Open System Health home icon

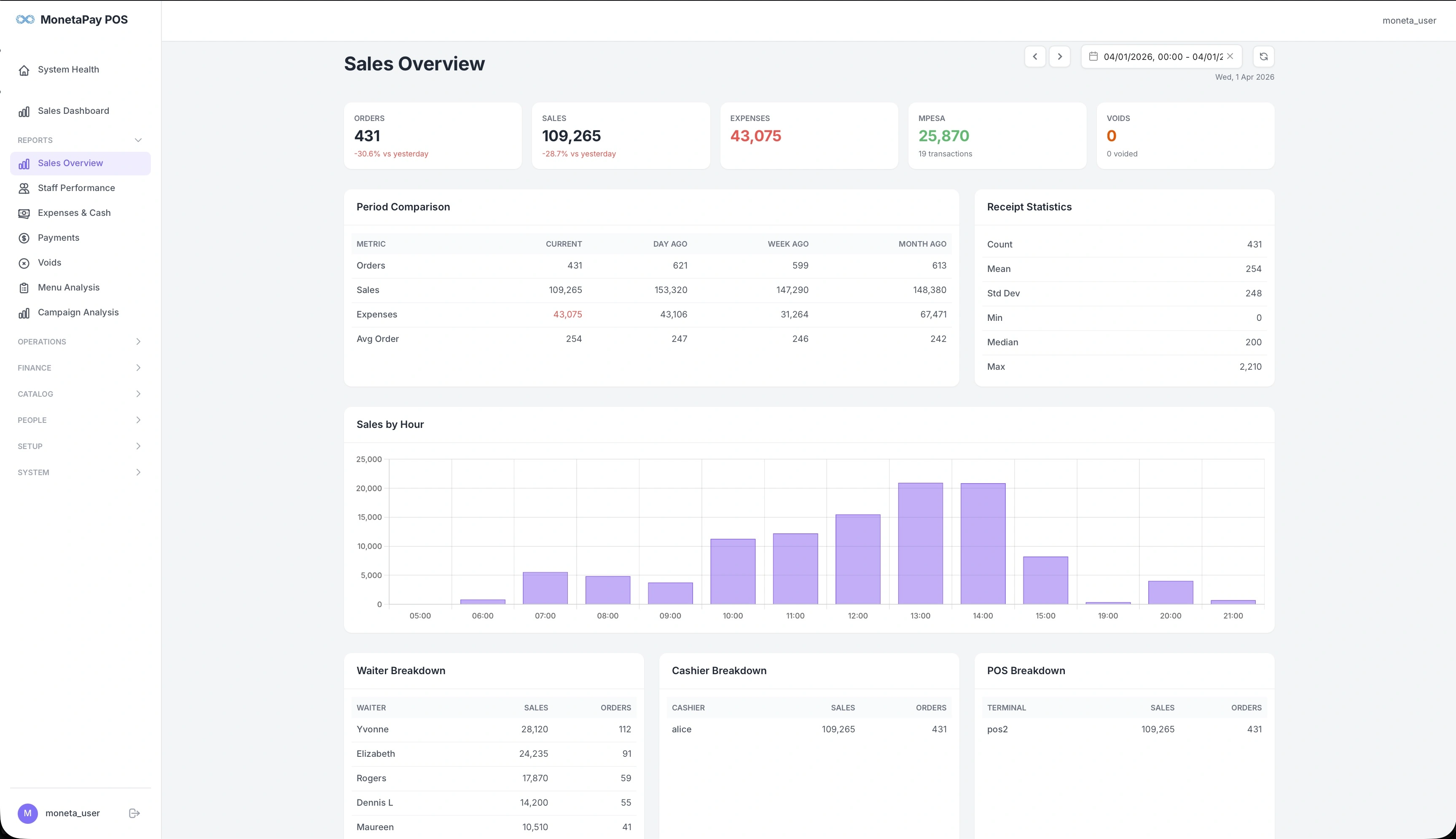[x=24, y=70]
